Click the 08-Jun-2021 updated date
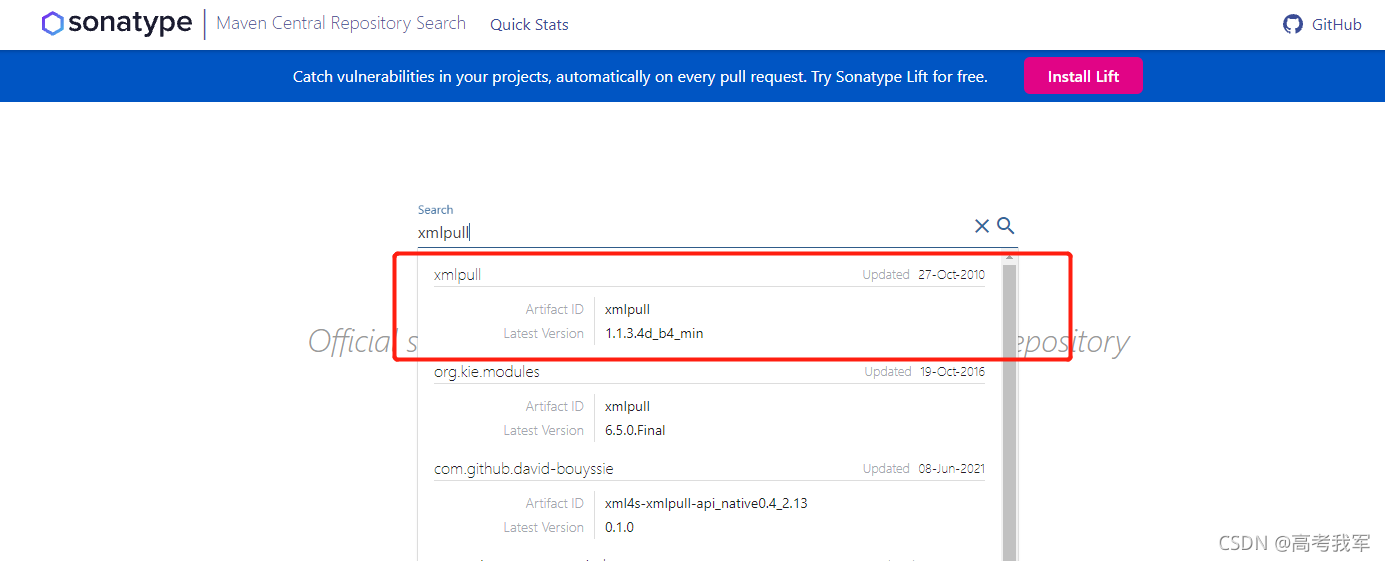This screenshot has height=561, width=1385. point(951,468)
